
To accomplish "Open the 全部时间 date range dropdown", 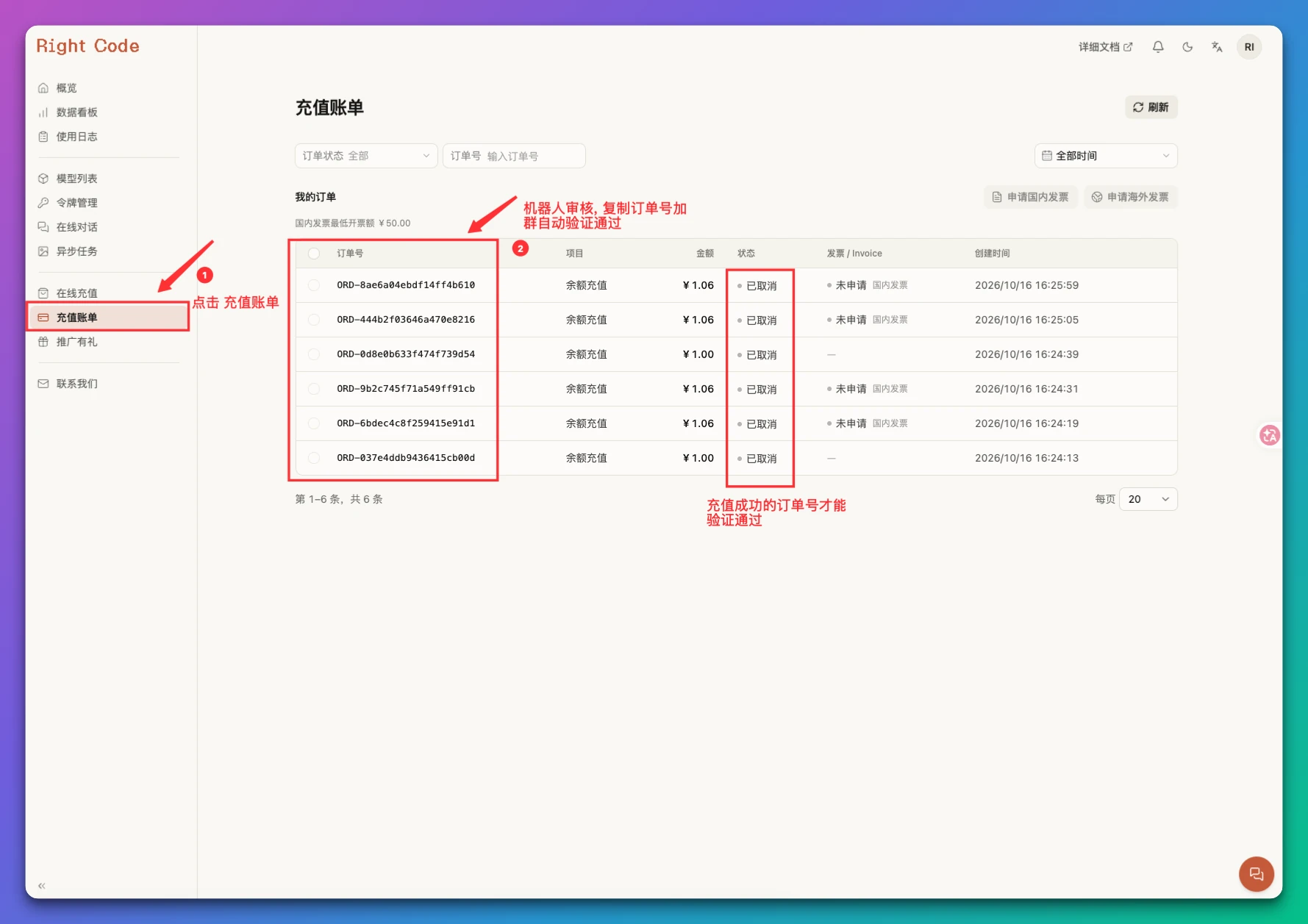I will pyautogui.click(x=1106, y=156).
